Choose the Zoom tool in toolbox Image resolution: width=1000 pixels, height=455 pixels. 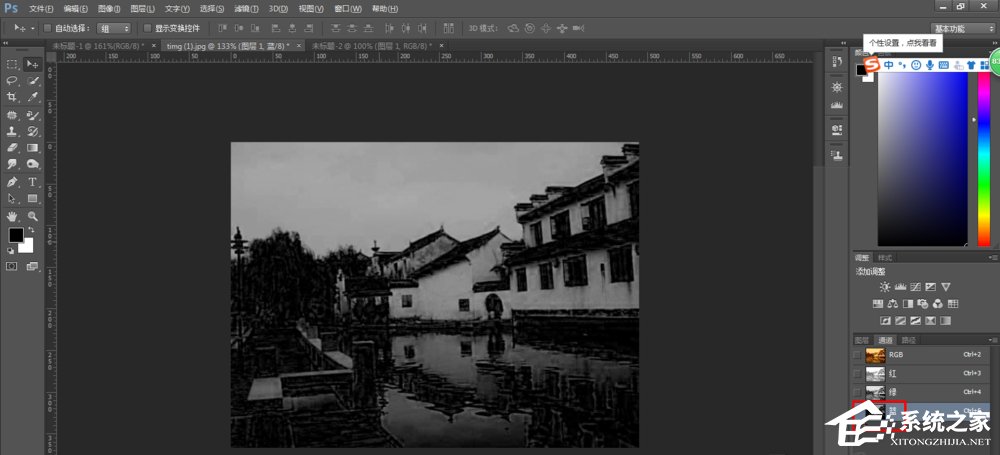[x=32, y=215]
